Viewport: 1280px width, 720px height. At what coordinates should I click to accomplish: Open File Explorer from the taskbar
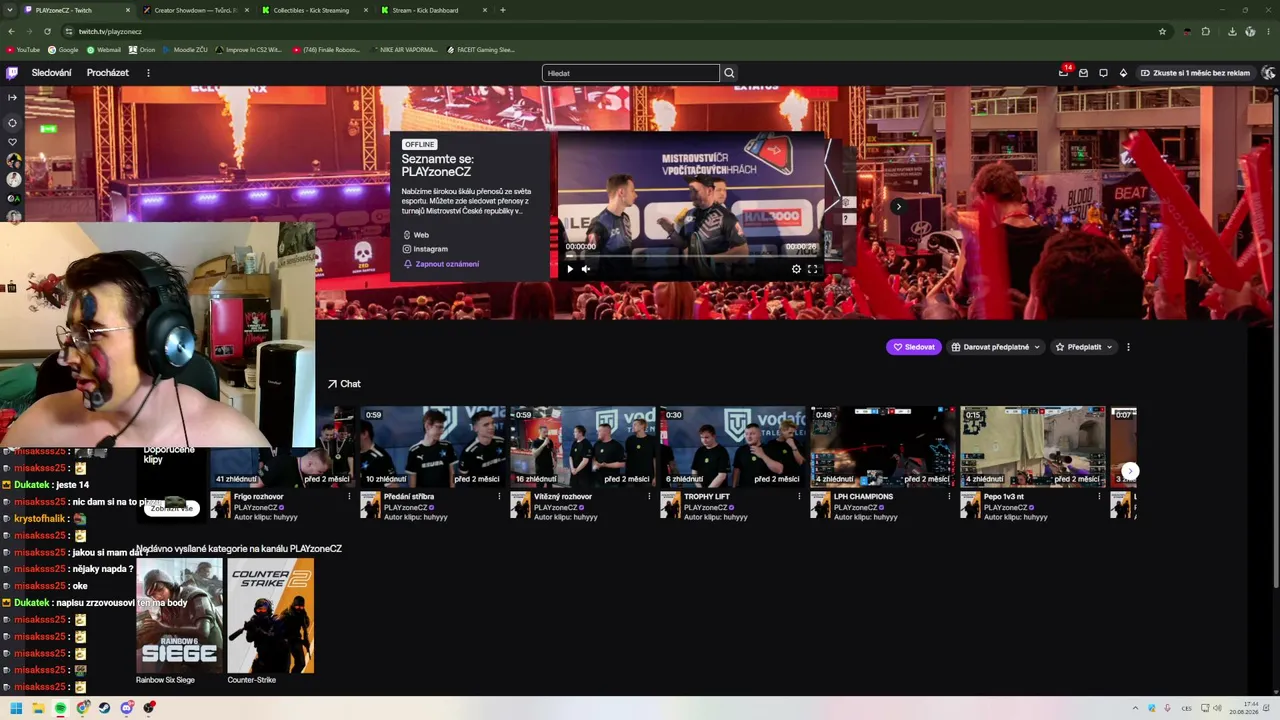coord(38,708)
